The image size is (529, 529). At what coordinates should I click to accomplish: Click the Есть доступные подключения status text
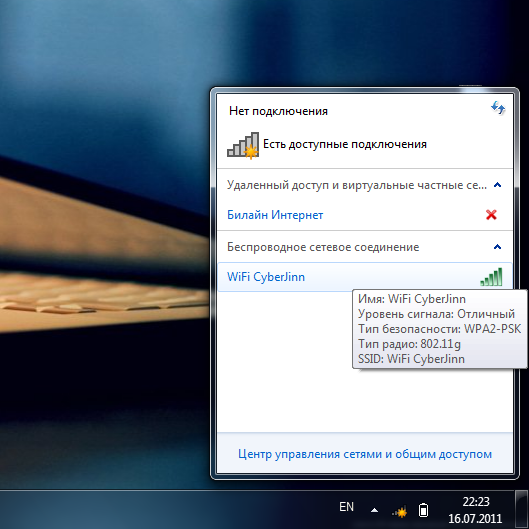point(345,144)
